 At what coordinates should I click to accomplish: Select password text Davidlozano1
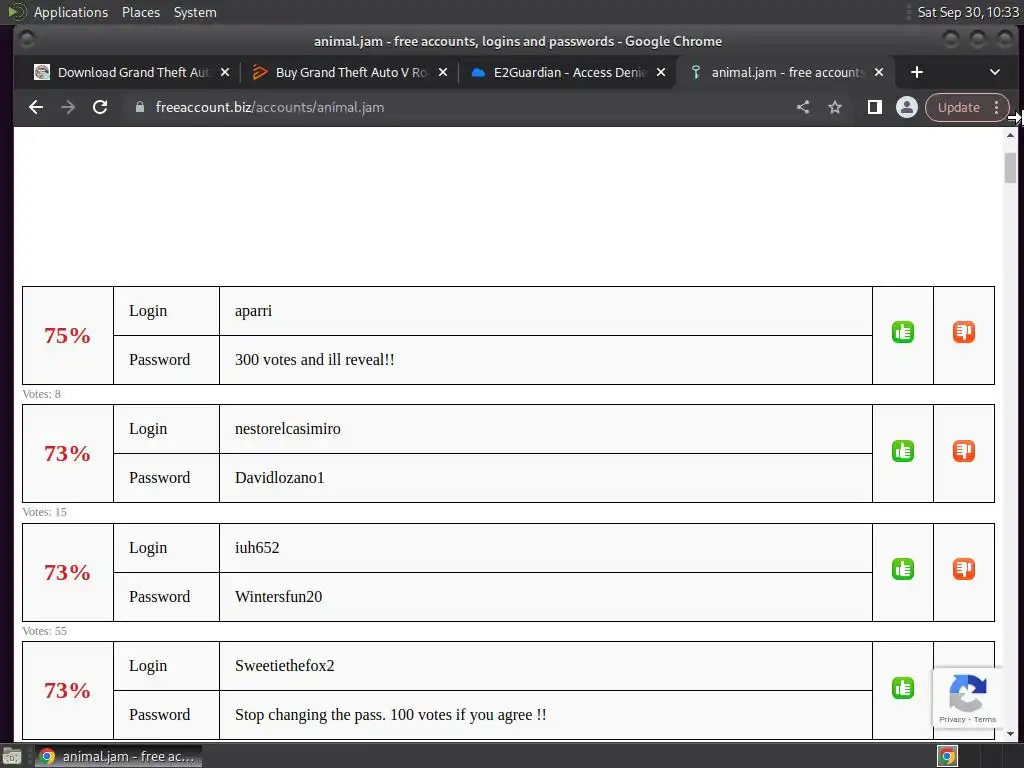point(280,477)
